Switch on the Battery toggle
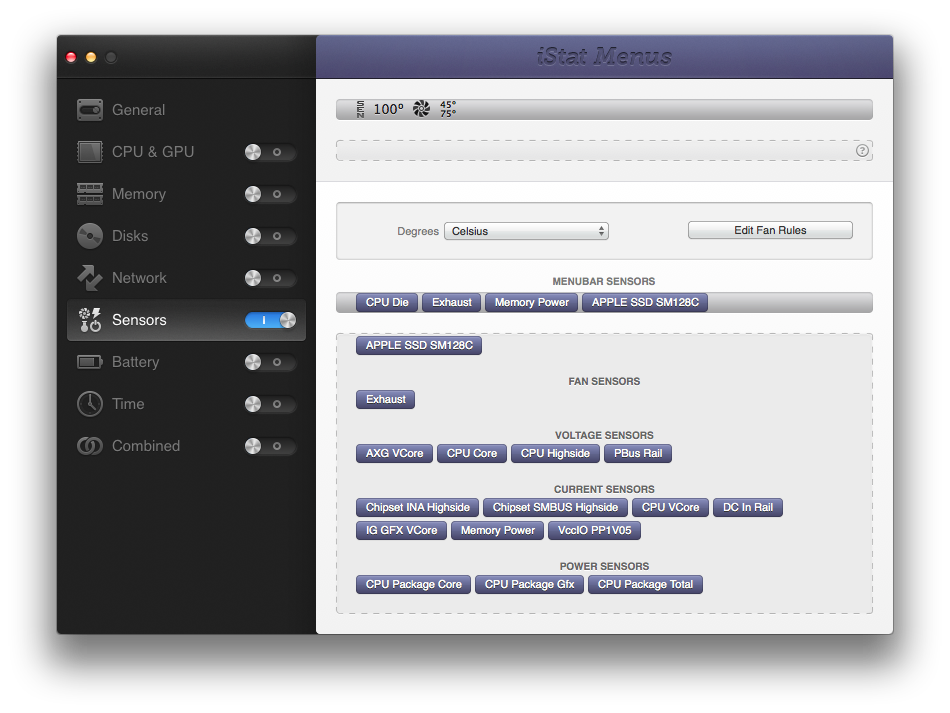The width and height of the screenshot is (950, 713). pyautogui.click(x=270, y=362)
